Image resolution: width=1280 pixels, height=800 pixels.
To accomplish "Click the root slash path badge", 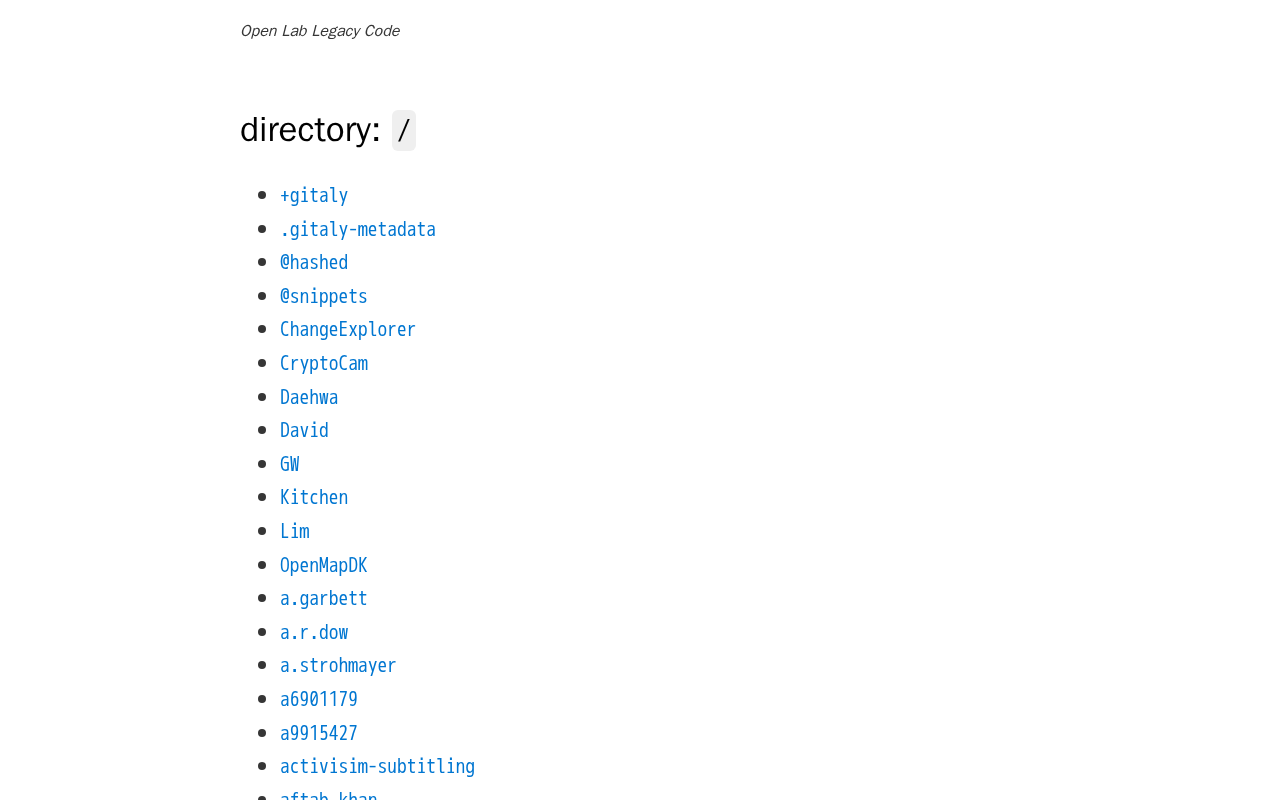I will [404, 131].
